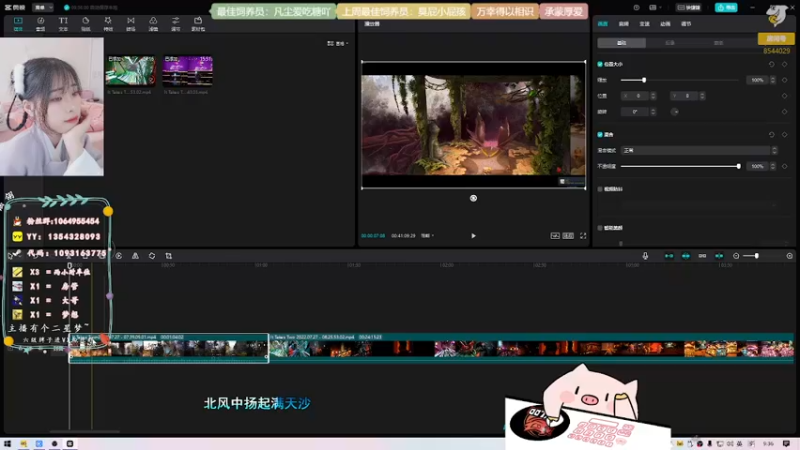
Task: Select the second long clip on the timeline
Action: pyautogui.click(x=531, y=347)
